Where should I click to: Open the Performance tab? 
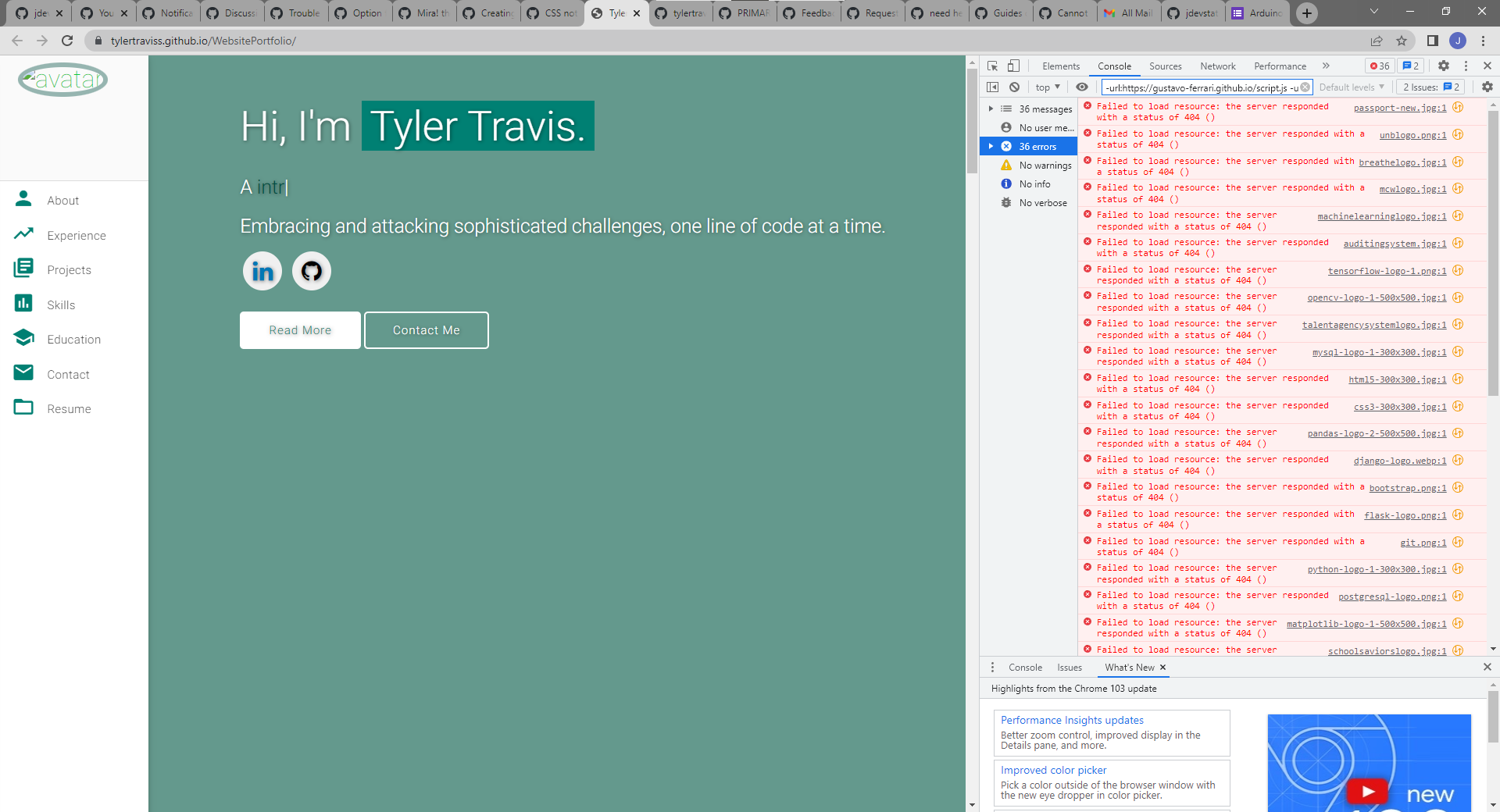pyautogui.click(x=1280, y=66)
